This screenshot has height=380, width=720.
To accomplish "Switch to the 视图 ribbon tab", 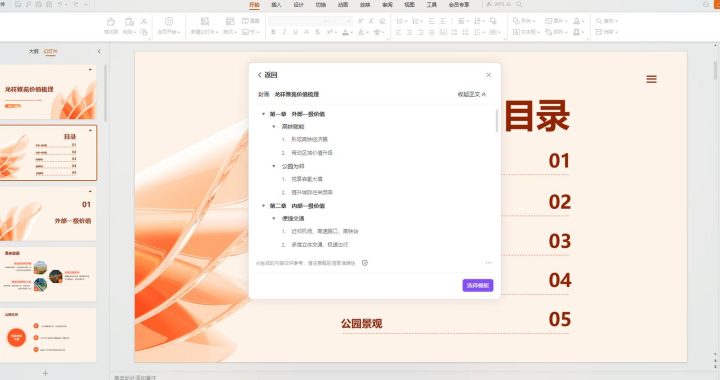I will 409,5.
